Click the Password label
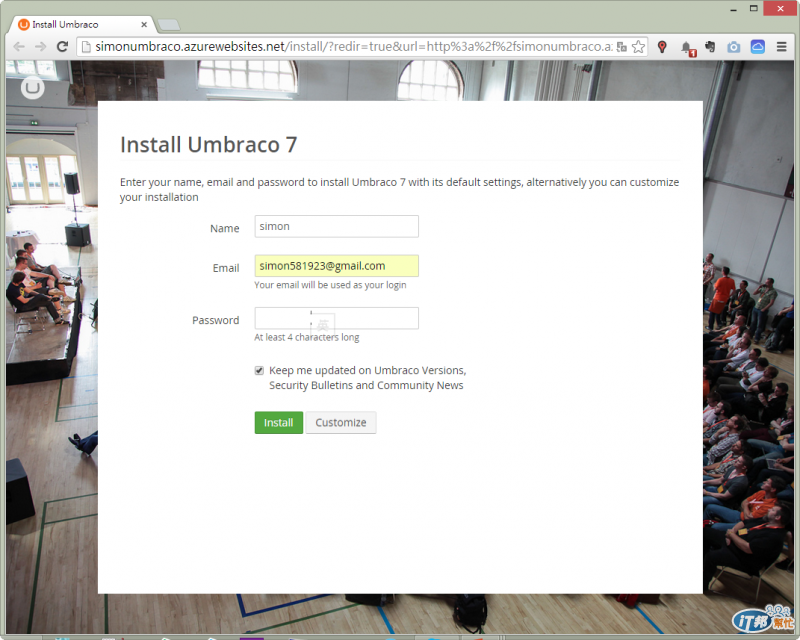The width and height of the screenshot is (800, 640). pos(215,321)
